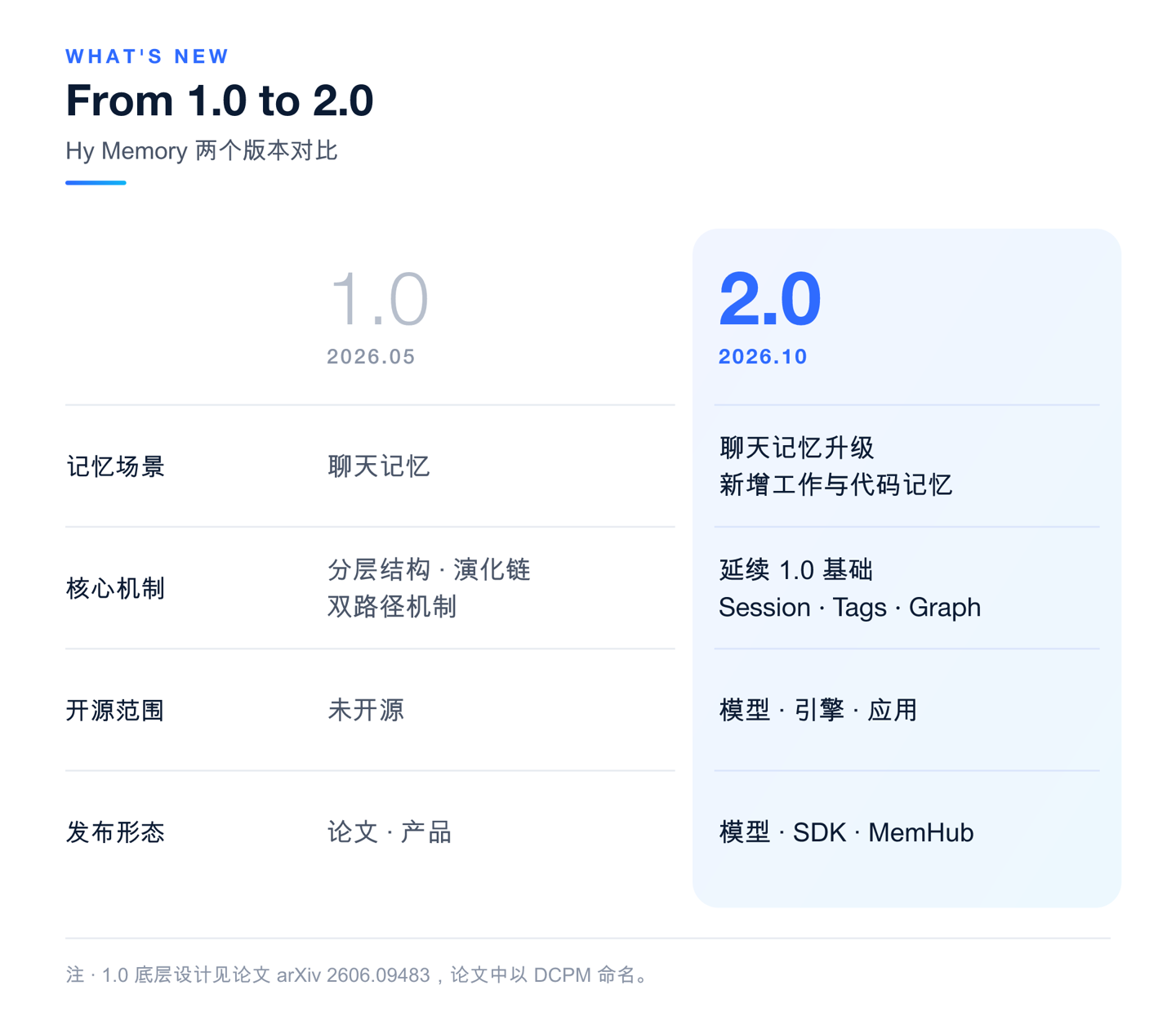
Task: Click the row label "开源范围"
Action: coord(115,711)
